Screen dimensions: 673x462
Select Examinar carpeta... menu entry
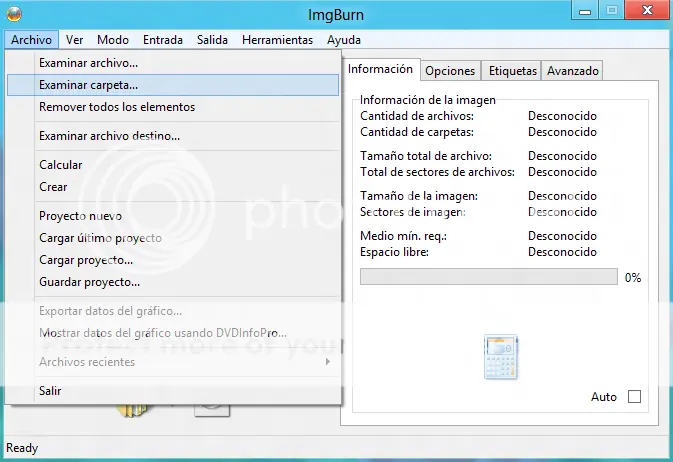click(x=173, y=85)
